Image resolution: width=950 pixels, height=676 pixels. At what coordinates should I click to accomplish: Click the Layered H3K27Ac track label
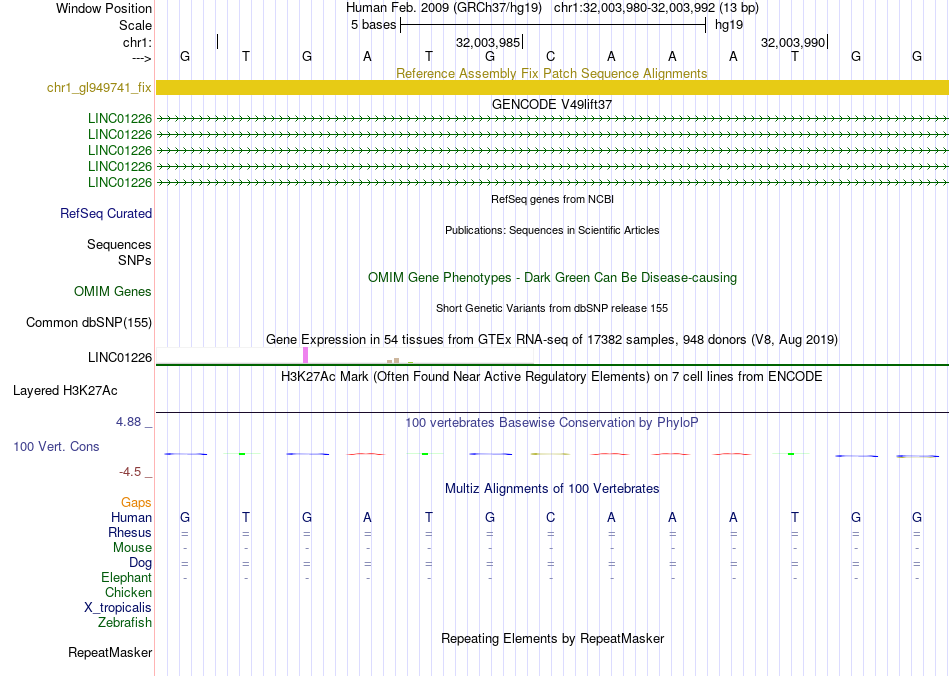tap(65, 391)
